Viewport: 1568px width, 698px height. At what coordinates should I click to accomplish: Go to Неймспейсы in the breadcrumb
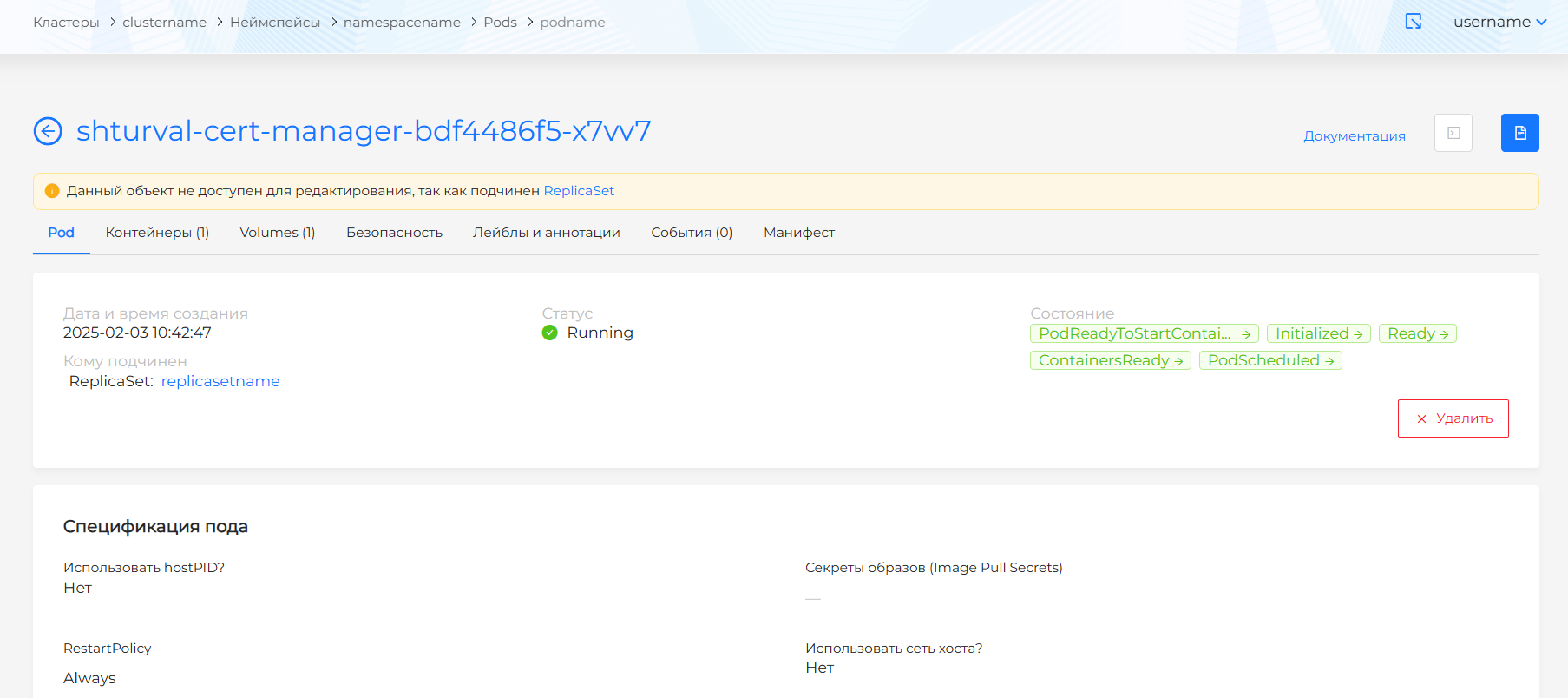pos(274,23)
